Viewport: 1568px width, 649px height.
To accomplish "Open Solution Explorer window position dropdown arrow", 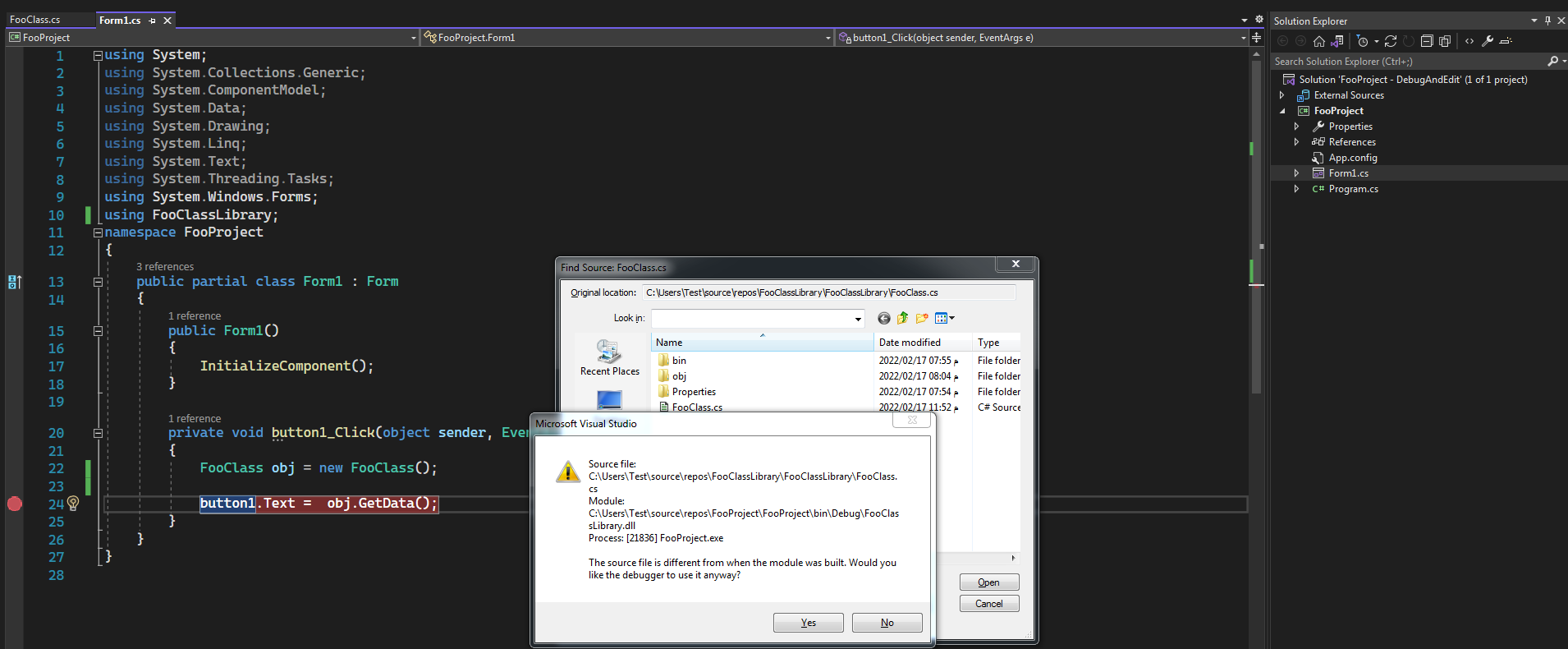I will pos(1534,21).
